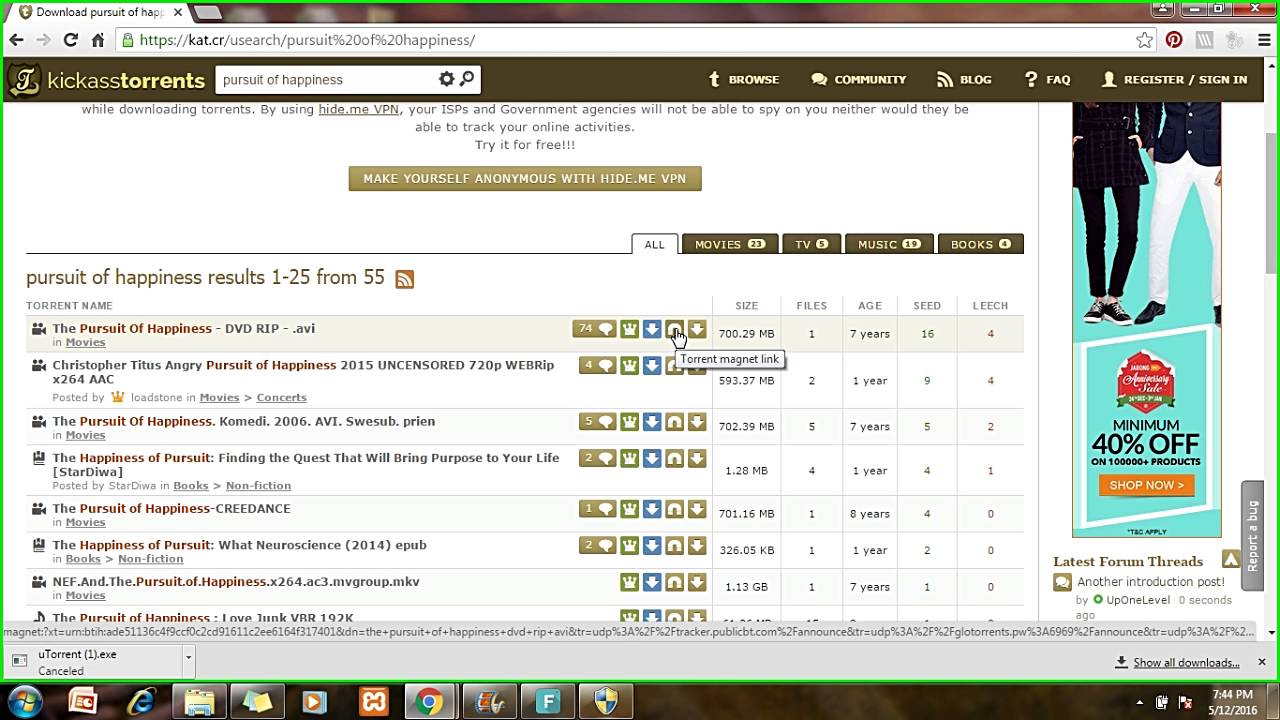Screen dimensions: 1280x720
Task: Sort results by the SIZE column
Action: (747, 306)
